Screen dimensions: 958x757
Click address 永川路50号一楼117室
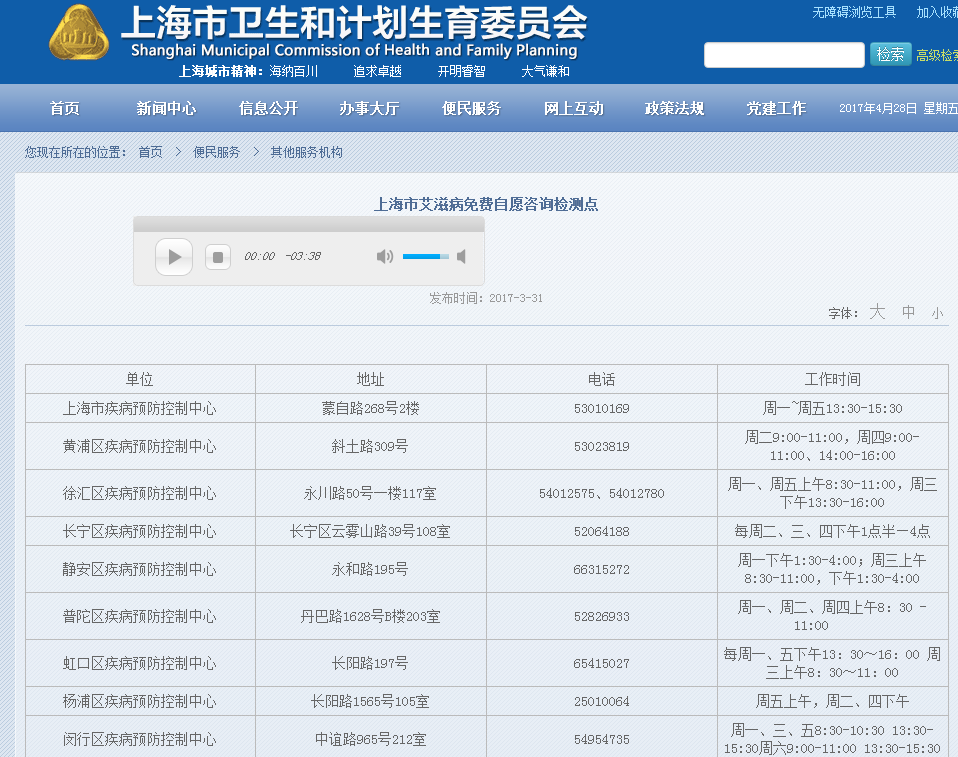[370, 493]
